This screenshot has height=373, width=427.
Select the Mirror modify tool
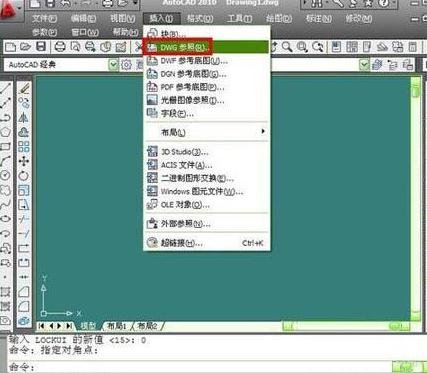pyautogui.click(x=24, y=117)
